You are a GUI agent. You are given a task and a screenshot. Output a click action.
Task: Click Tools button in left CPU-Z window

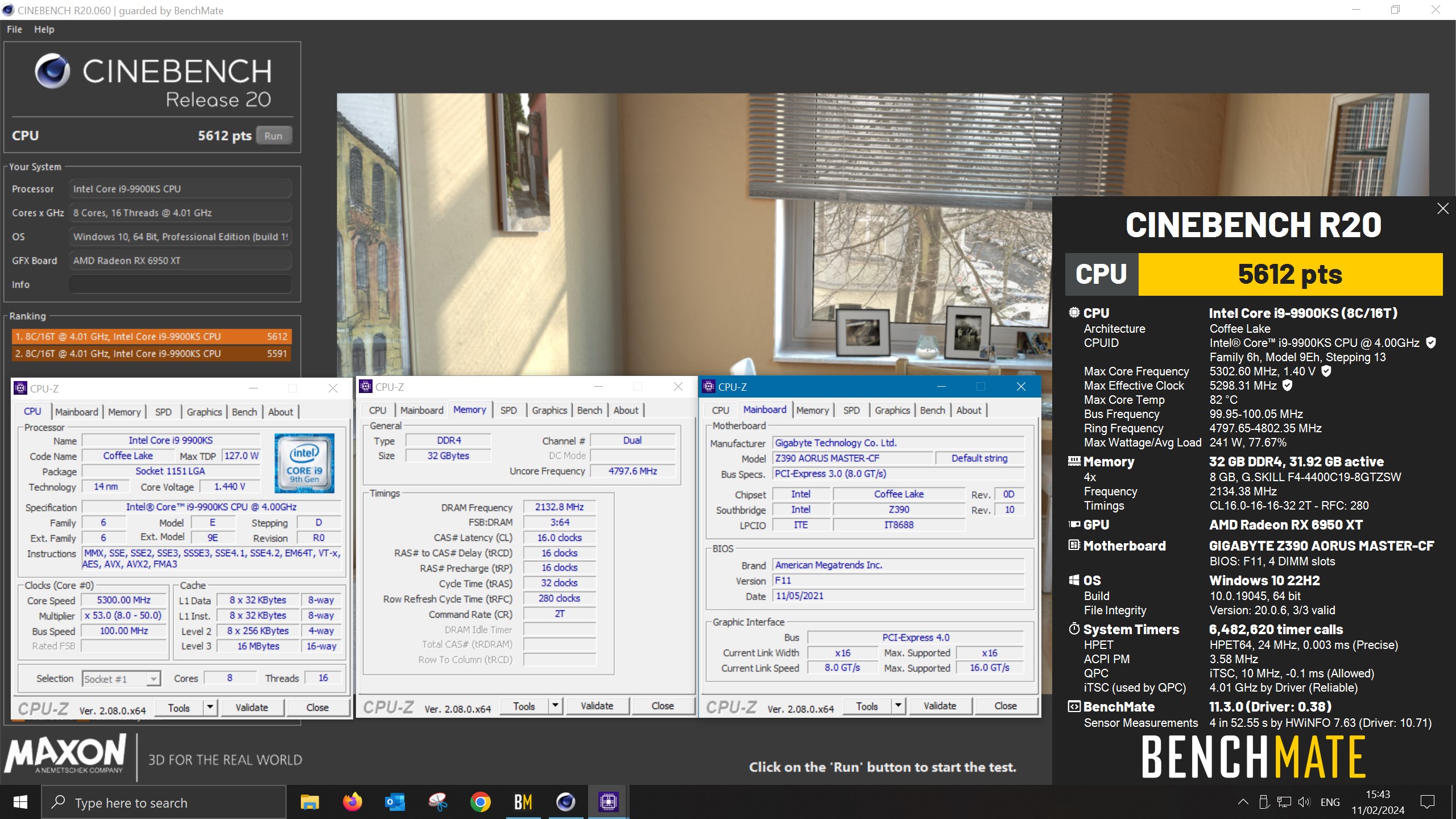pos(179,707)
